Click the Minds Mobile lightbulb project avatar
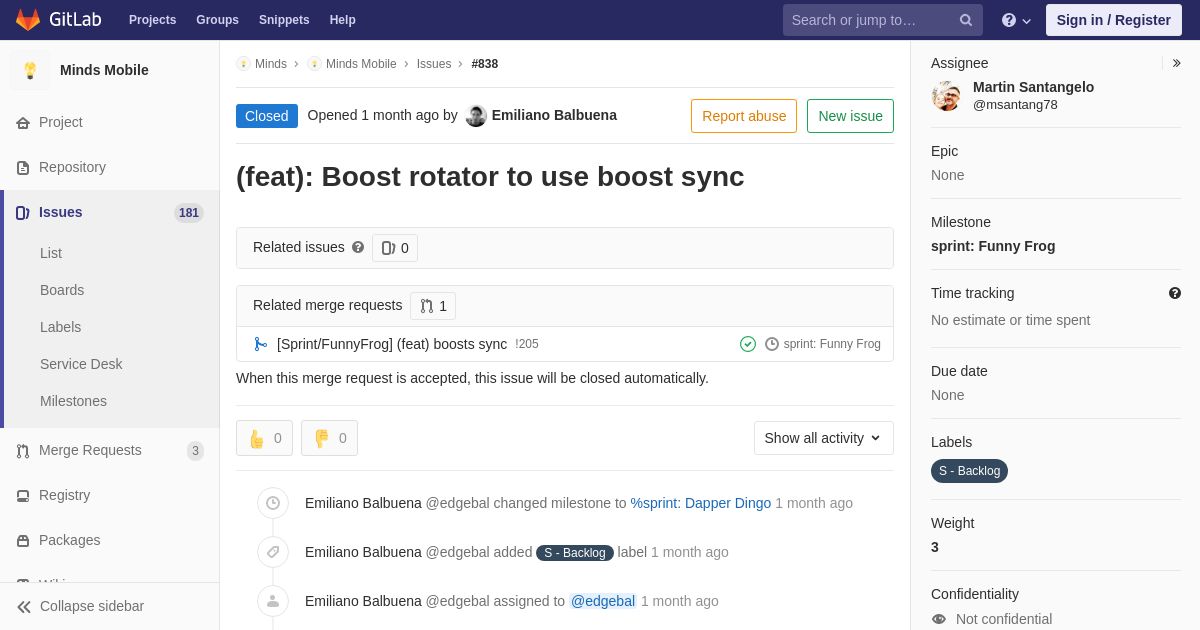Viewport: 1200px width, 630px height. (x=30, y=70)
